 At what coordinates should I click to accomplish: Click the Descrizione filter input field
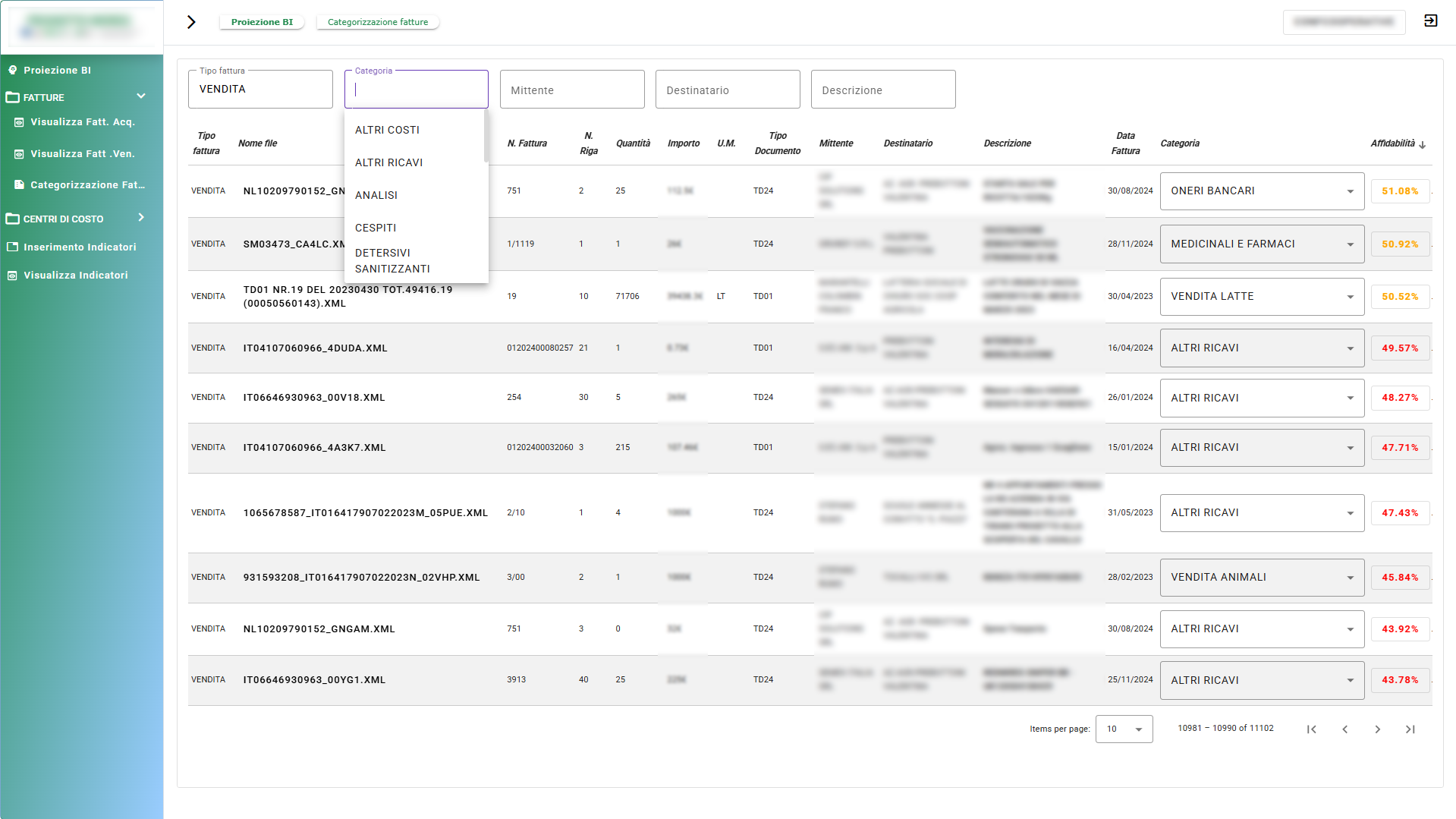point(882,90)
